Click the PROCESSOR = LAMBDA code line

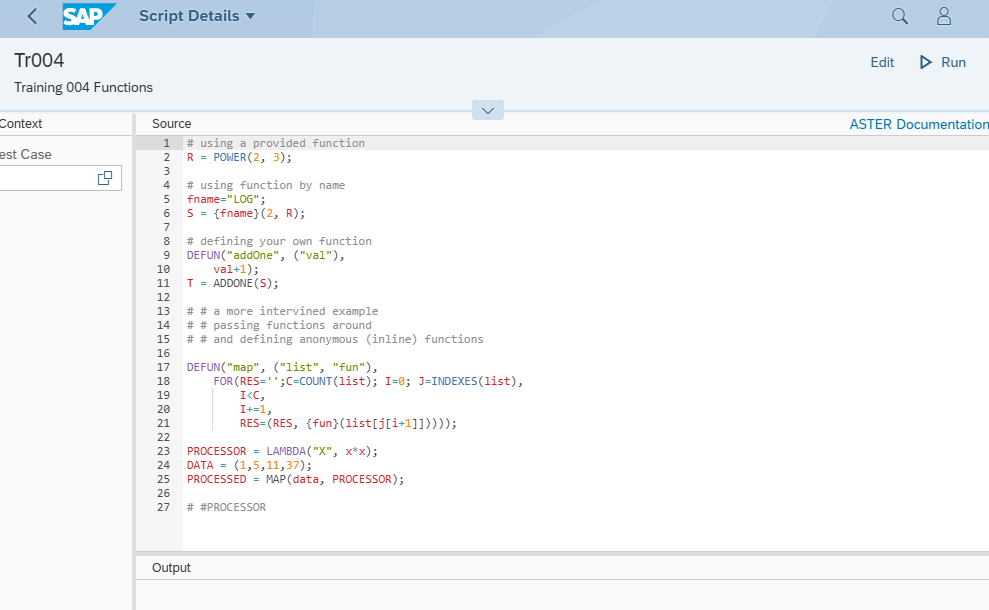click(x=282, y=451)
